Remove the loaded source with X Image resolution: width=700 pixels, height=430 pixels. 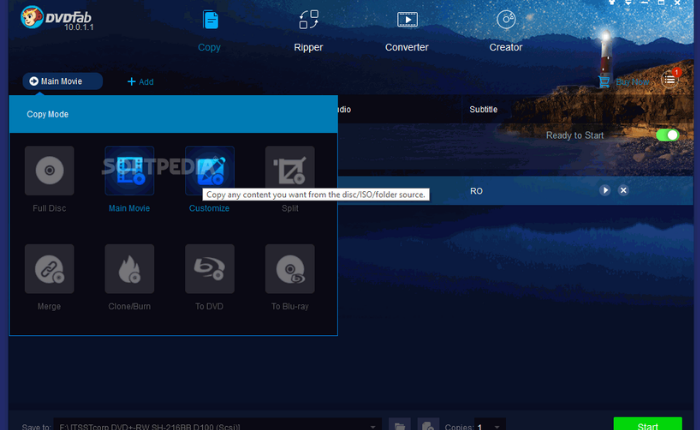pos(624,191)
